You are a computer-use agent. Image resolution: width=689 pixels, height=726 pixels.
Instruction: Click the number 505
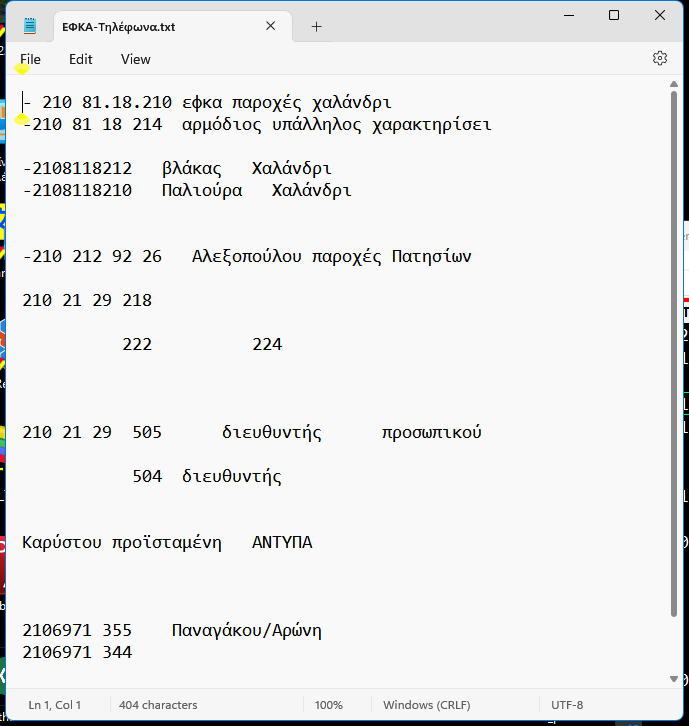(x=147, y=432)
